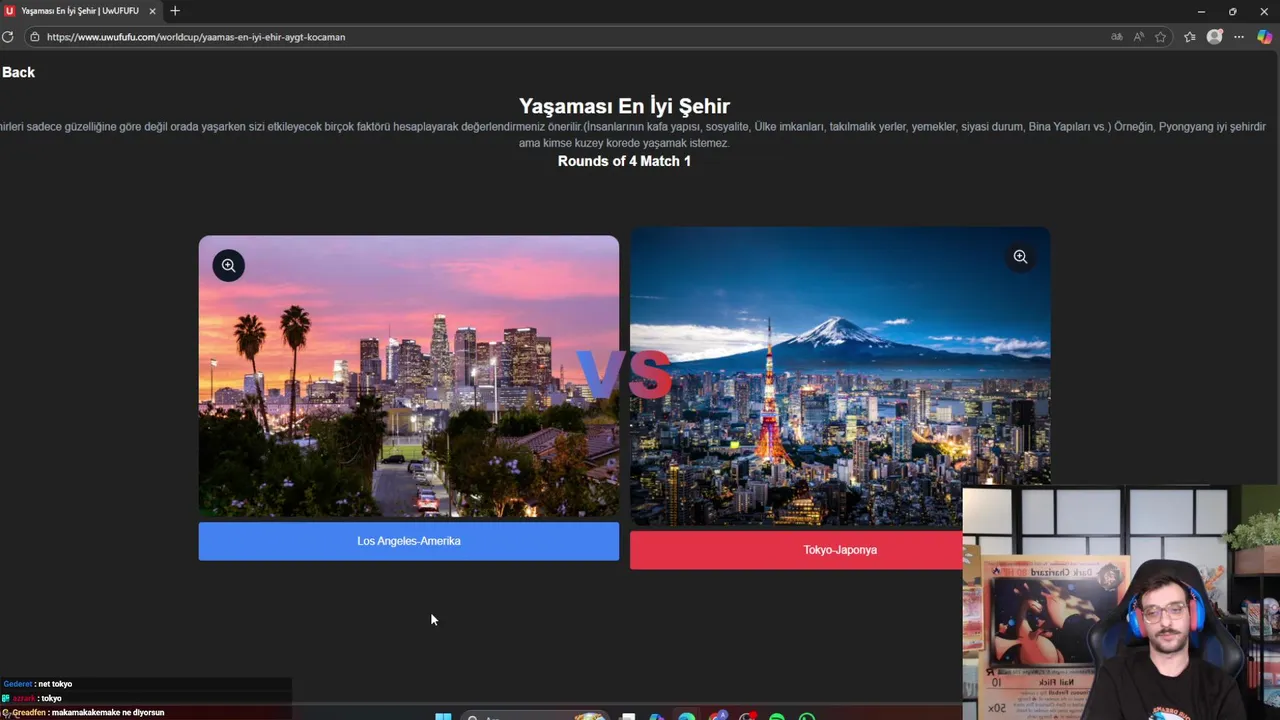
Task: Open the Windows Start menu
Action: coord(443,716)
